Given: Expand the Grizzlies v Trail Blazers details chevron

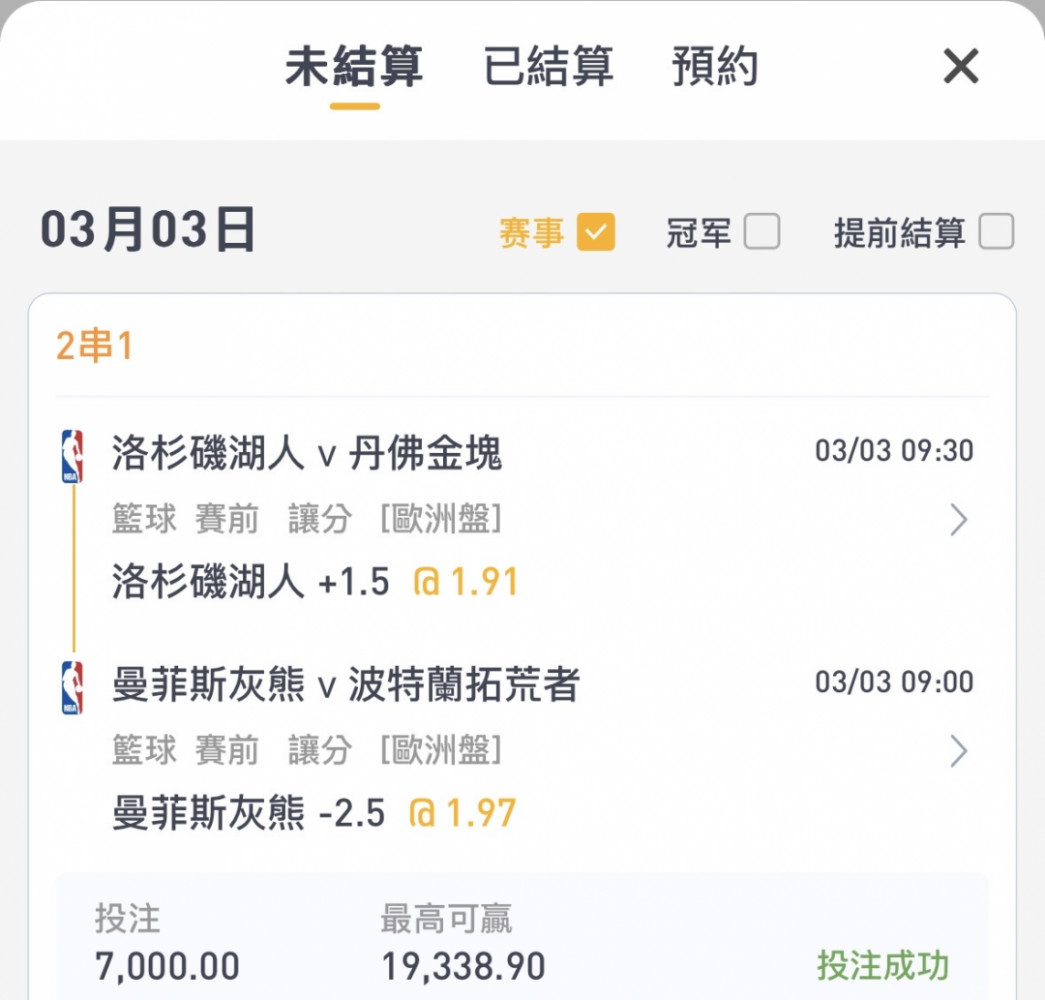Looking at the screenshot, I should pyautogui.click(x=958, y=751).
